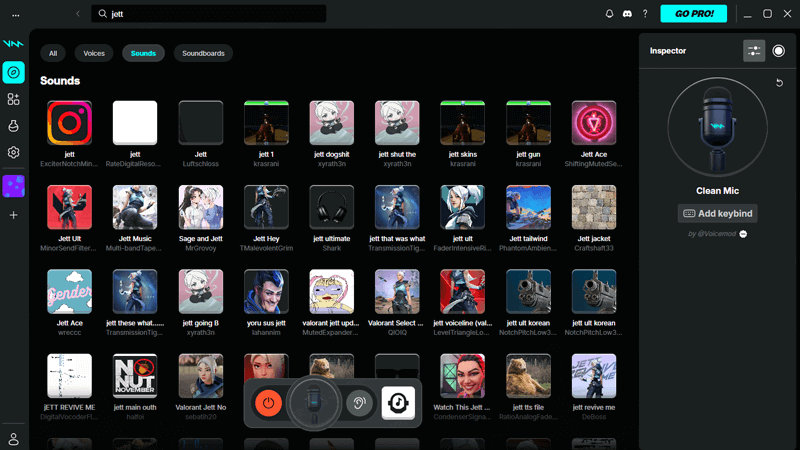
Task: Play the jett voiceline sound
Action: (x=463, y=291)
